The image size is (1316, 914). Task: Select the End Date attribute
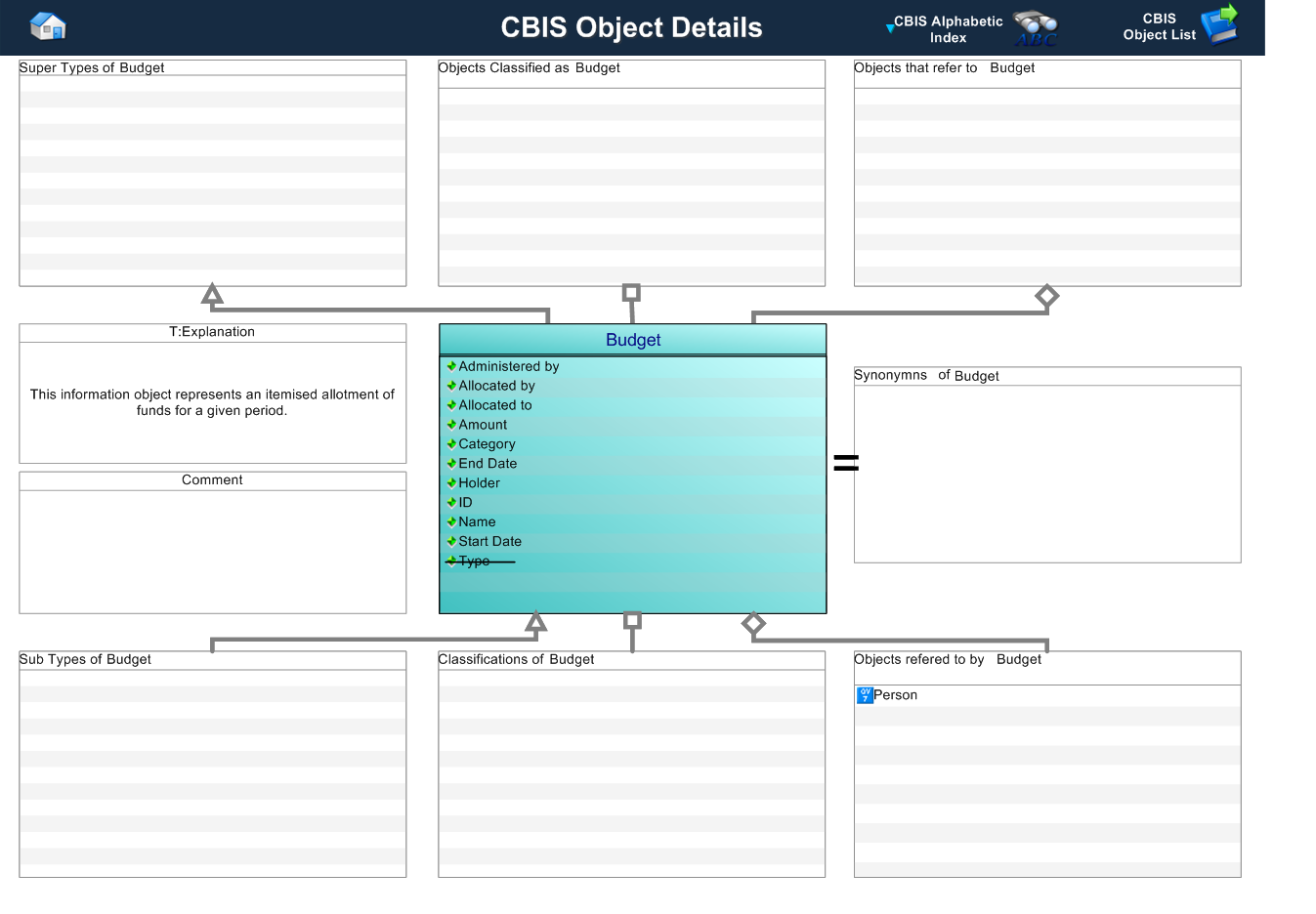pos(488,464)
